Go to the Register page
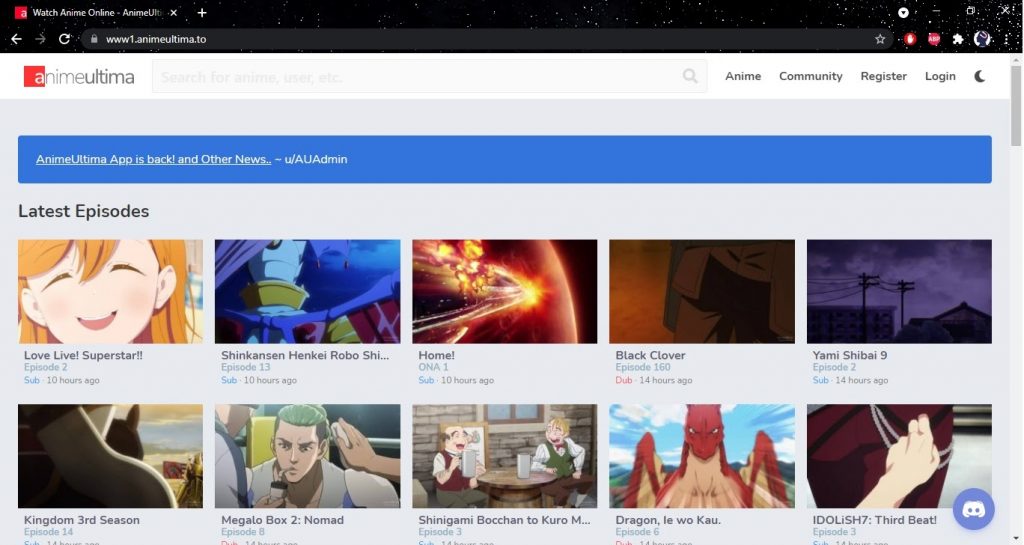The width and height of the screenshot is (1024, 545). click(884, 76)
